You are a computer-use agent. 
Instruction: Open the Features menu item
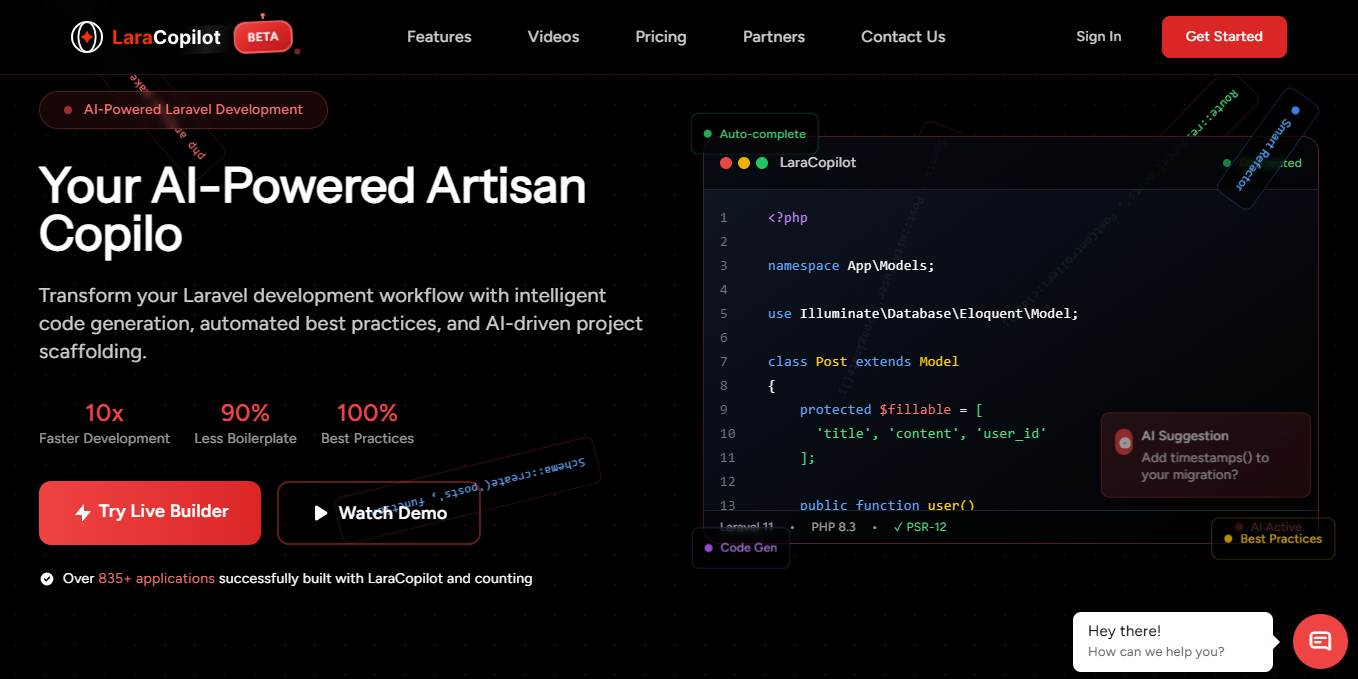[x=439, y=37]
